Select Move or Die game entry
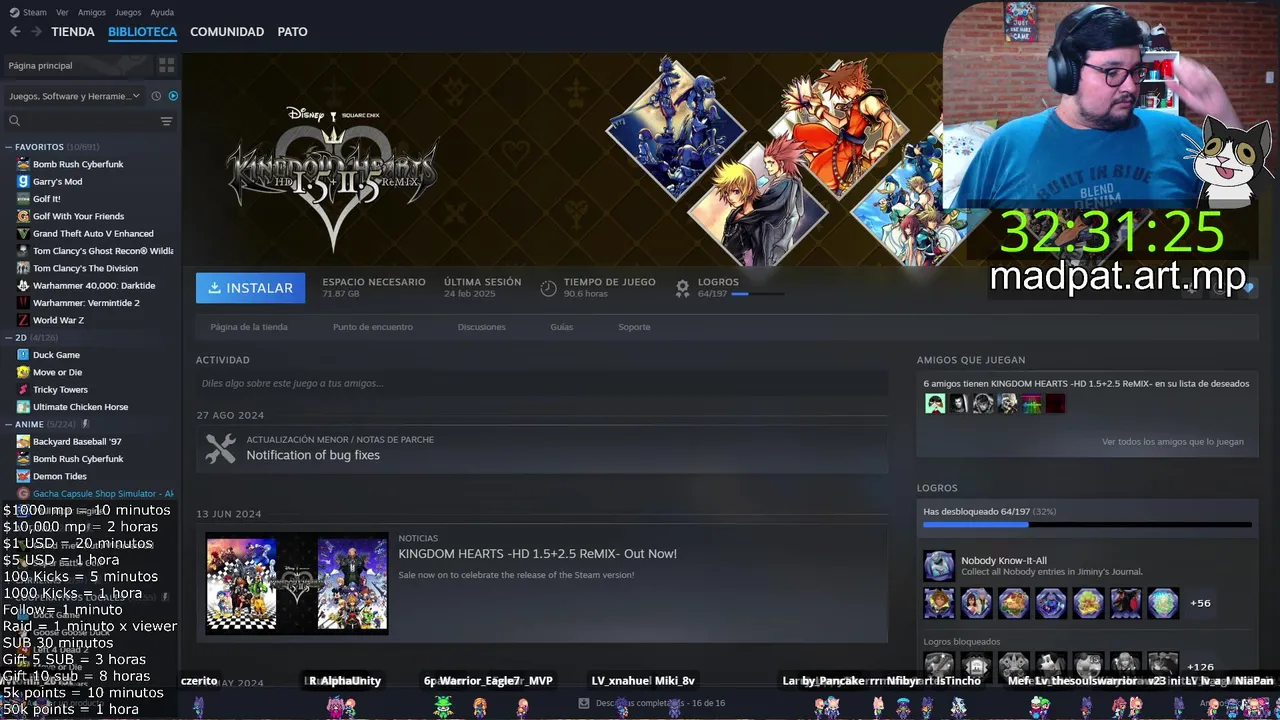Image resolution: width=1280 pixels, height=720 pixels. click(57, 372)
